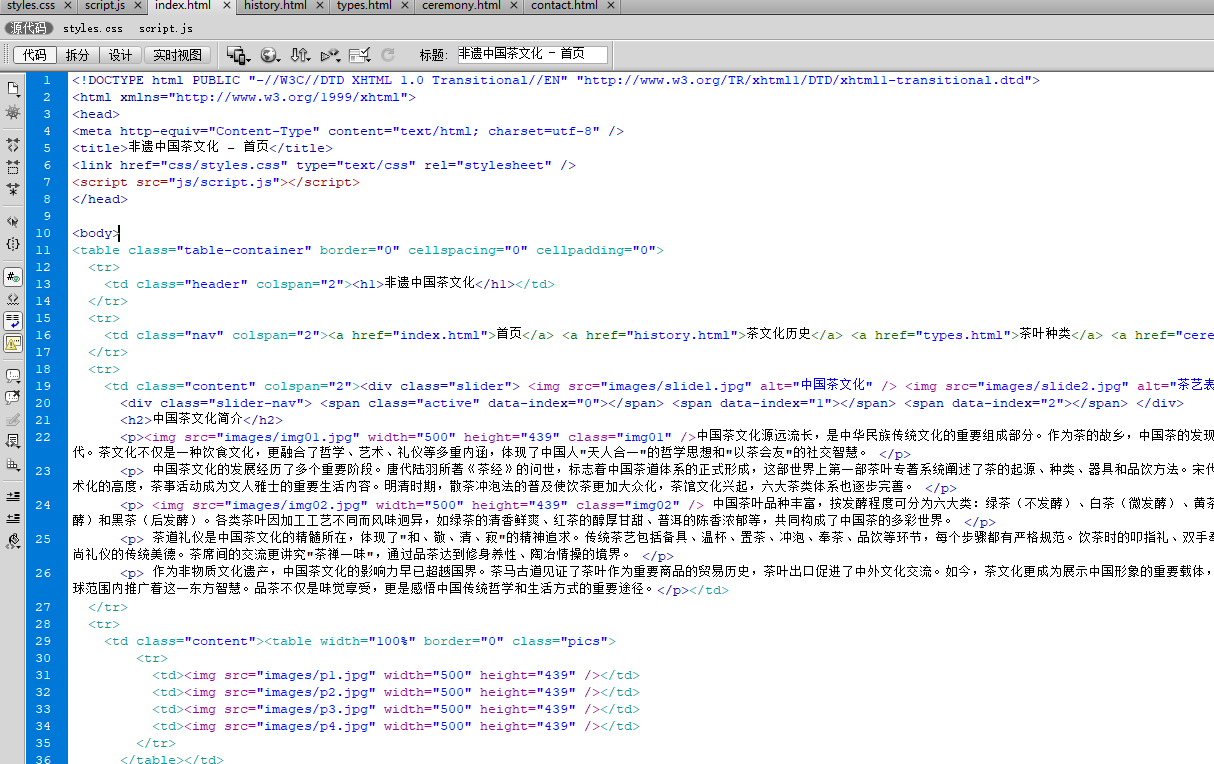Close the ceremony.html tab
Image resolution: width=1214 pixels, height=764 pixels.
coord(513,6)
